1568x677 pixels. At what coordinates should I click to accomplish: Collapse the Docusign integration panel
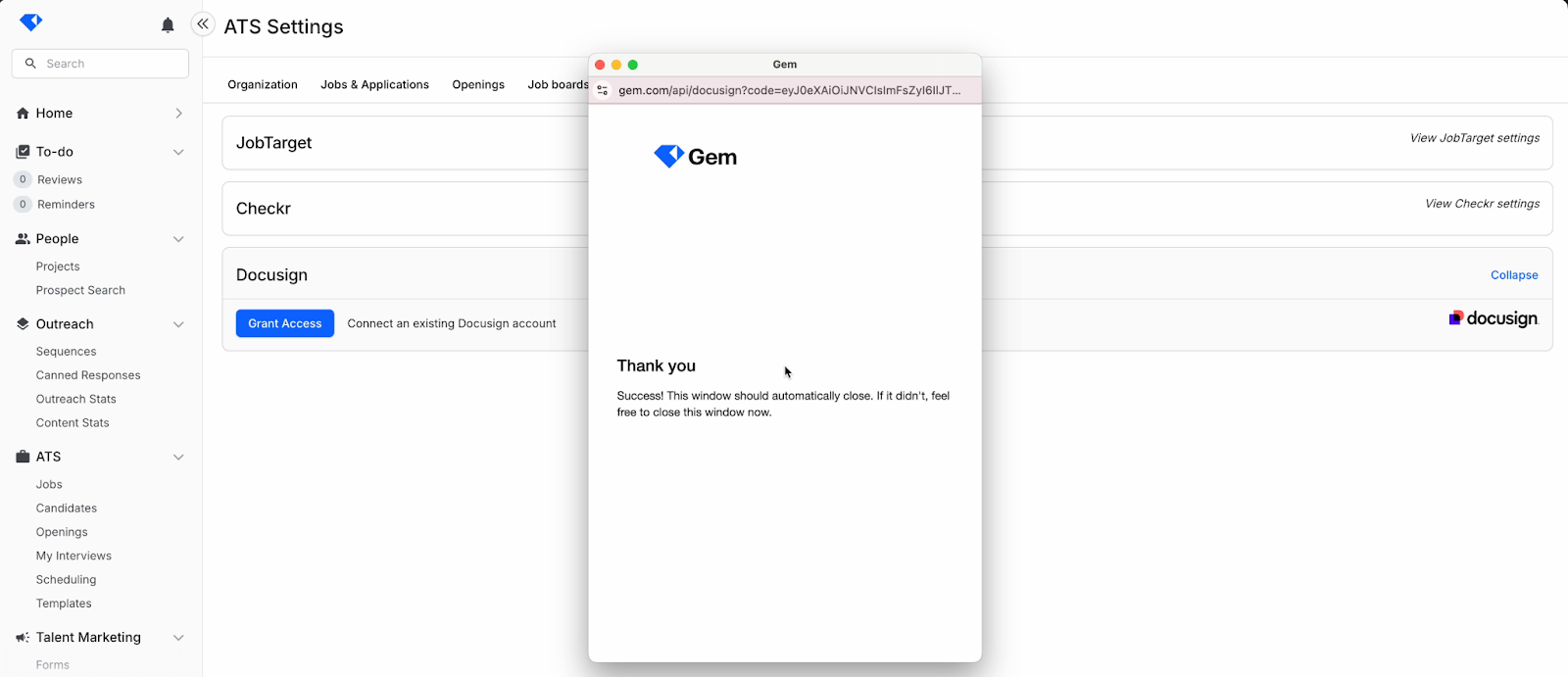pos(1514,275)
